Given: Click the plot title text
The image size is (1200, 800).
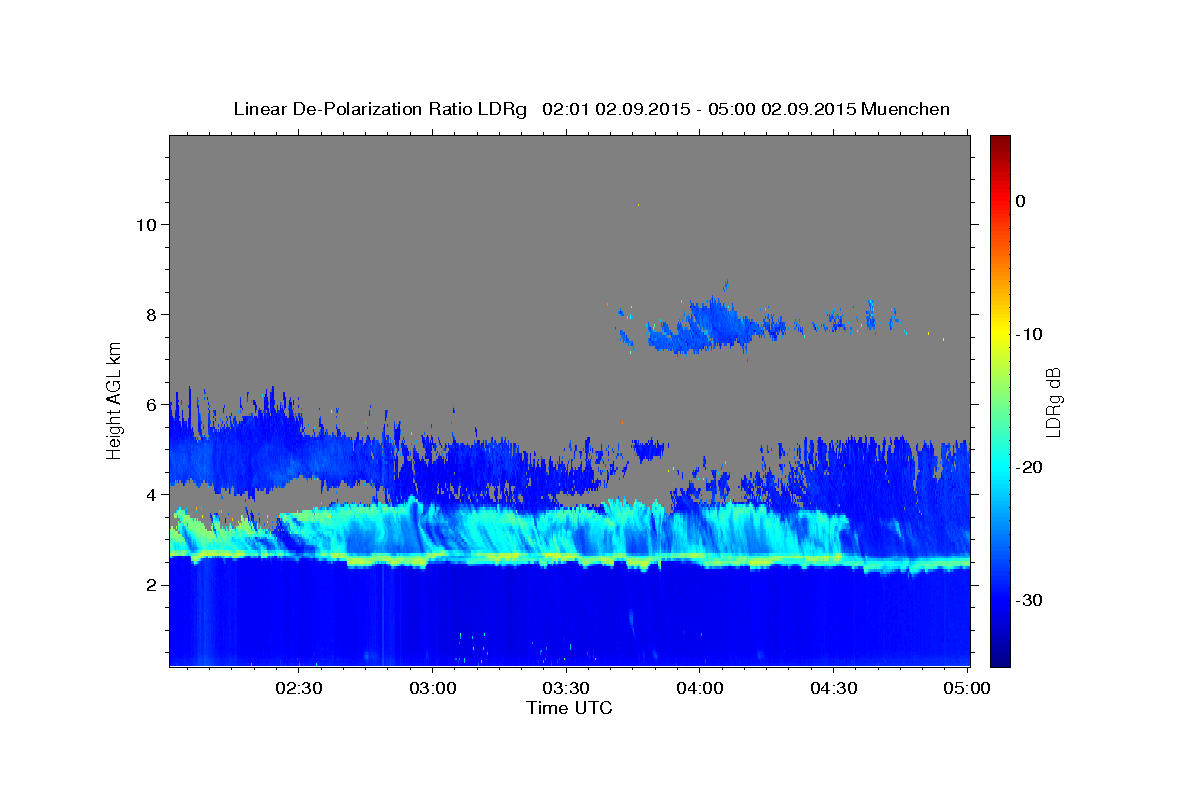Looking at the screenshot, I should click(x=591, y=108).
